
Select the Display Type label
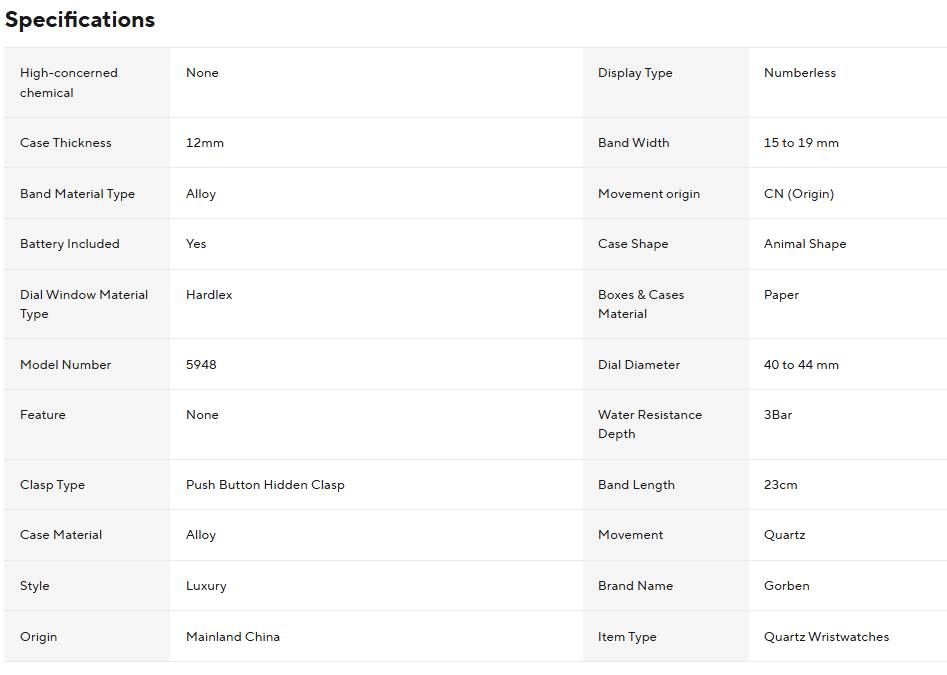[635, 73]
